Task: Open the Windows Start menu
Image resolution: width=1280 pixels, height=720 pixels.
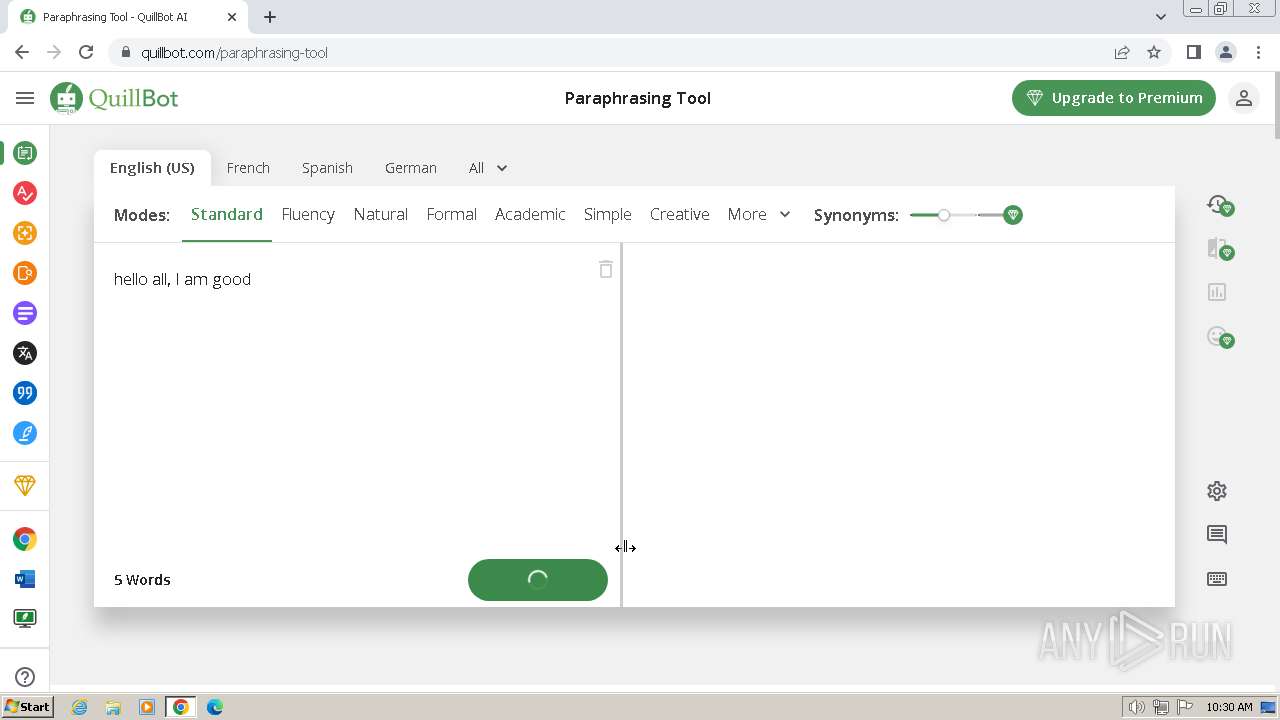Action: point(27,707)
